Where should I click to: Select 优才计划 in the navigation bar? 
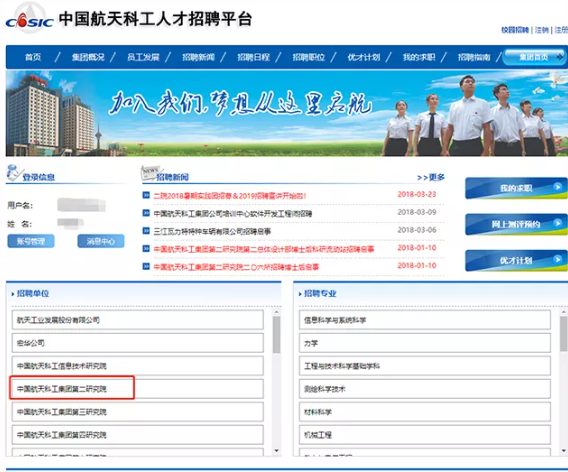tap(364, 57)
